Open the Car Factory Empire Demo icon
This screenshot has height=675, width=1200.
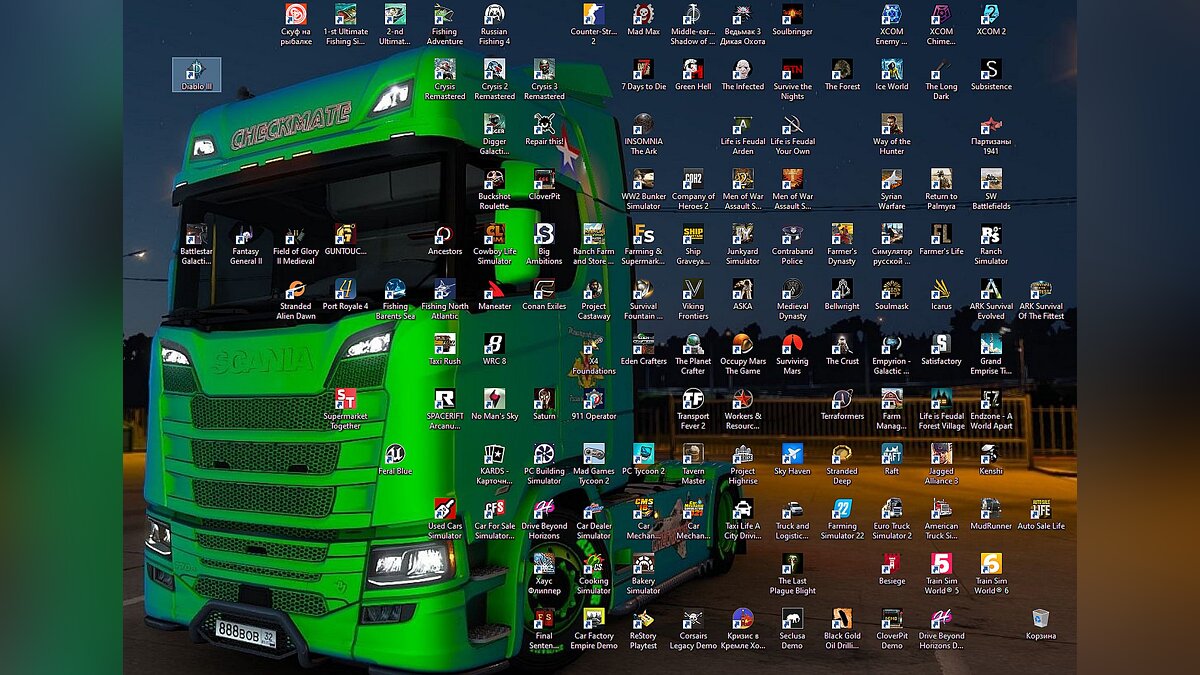click(594, 630)
